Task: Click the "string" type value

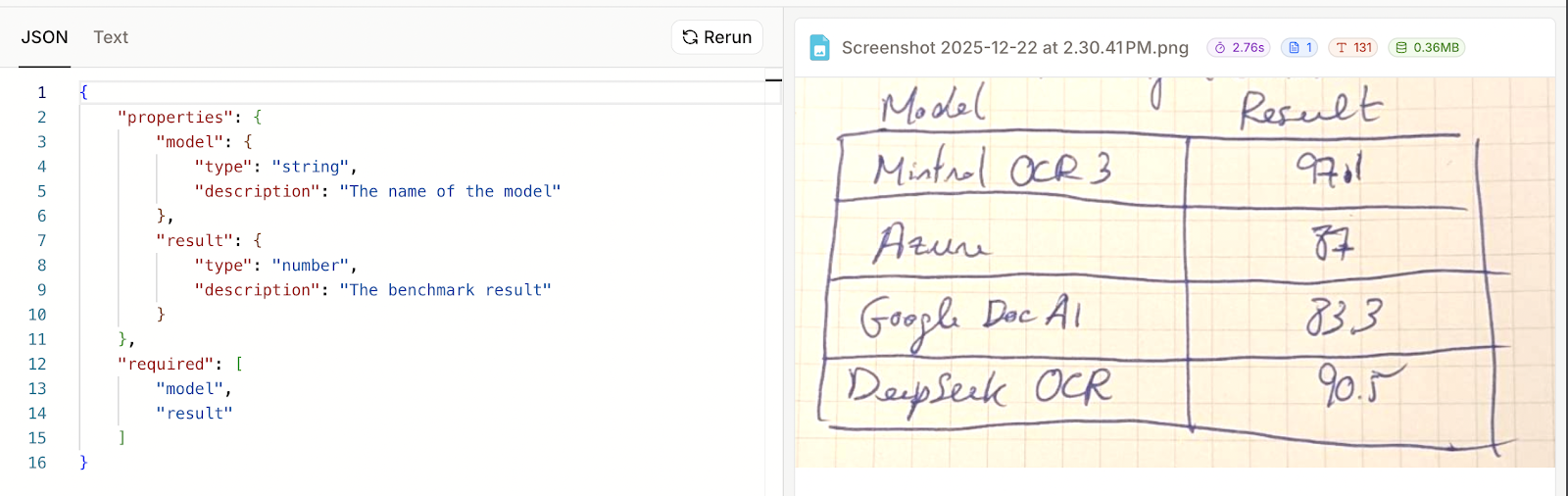Action: (310, 167)
